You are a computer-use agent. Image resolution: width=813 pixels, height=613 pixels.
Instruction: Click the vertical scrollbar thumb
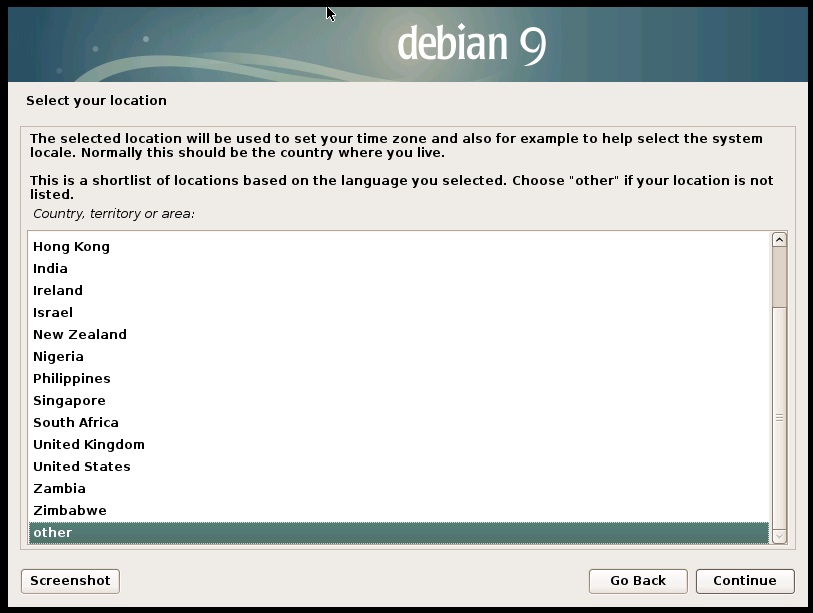pyautogui.click(x=779, y=418)
